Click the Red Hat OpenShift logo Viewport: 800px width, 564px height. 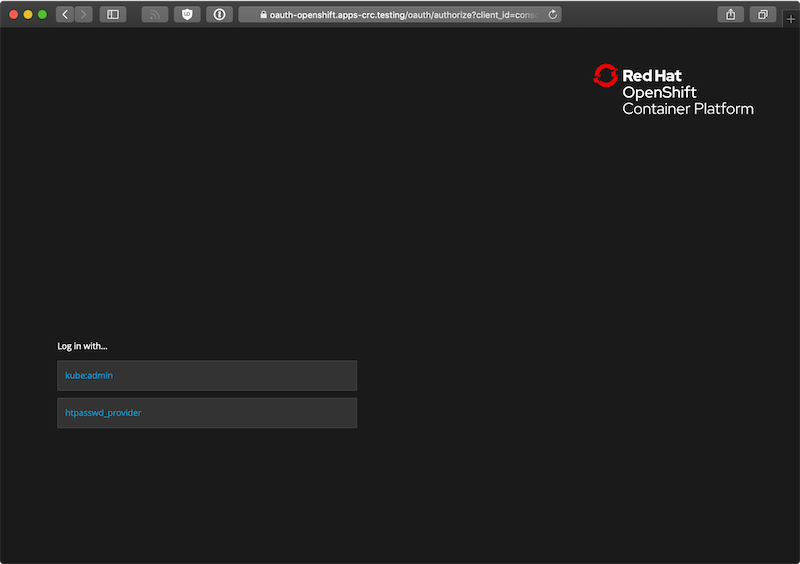[x=673, y=90]
